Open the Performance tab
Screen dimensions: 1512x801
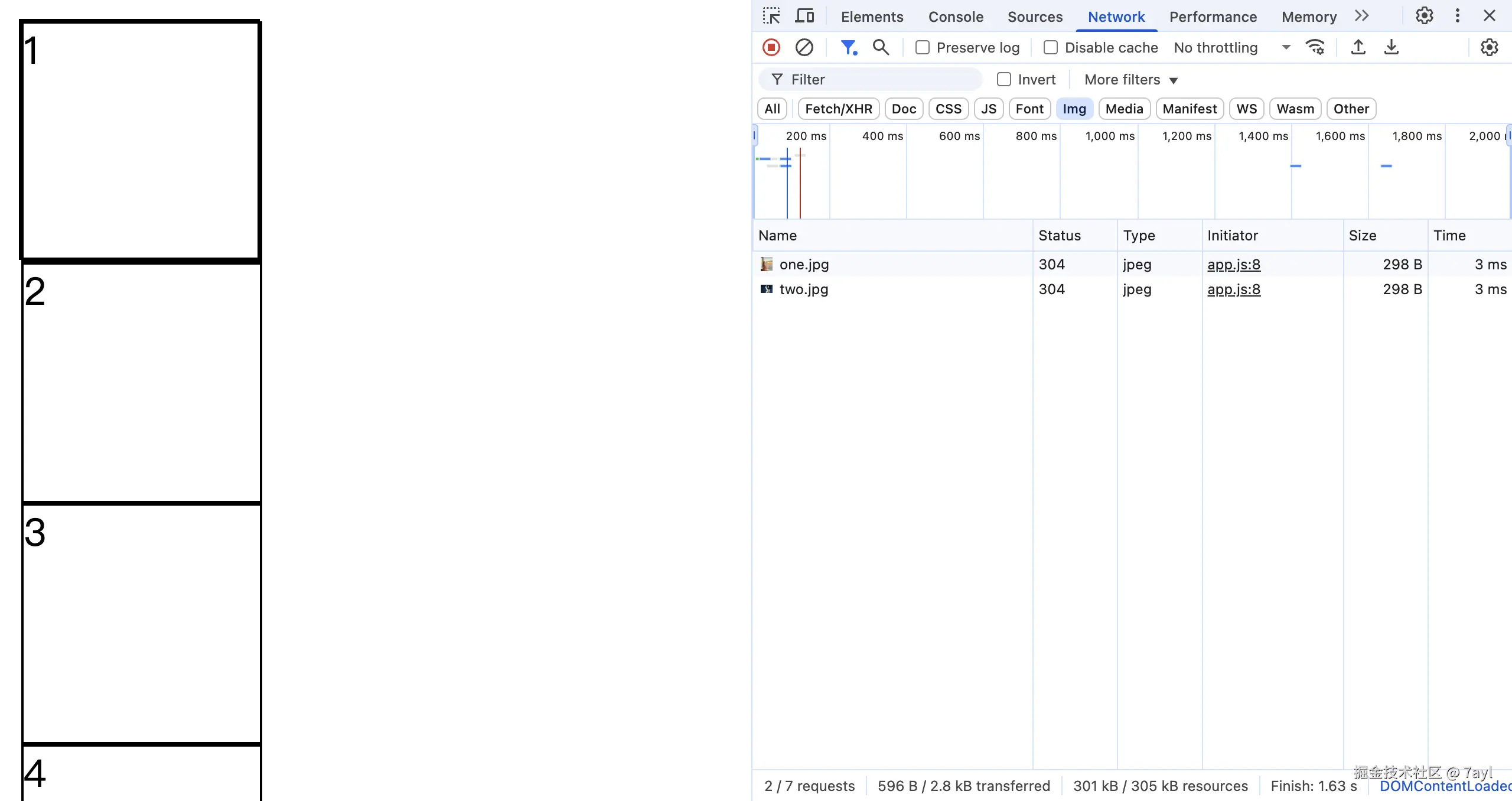[x=1213, y=17]
